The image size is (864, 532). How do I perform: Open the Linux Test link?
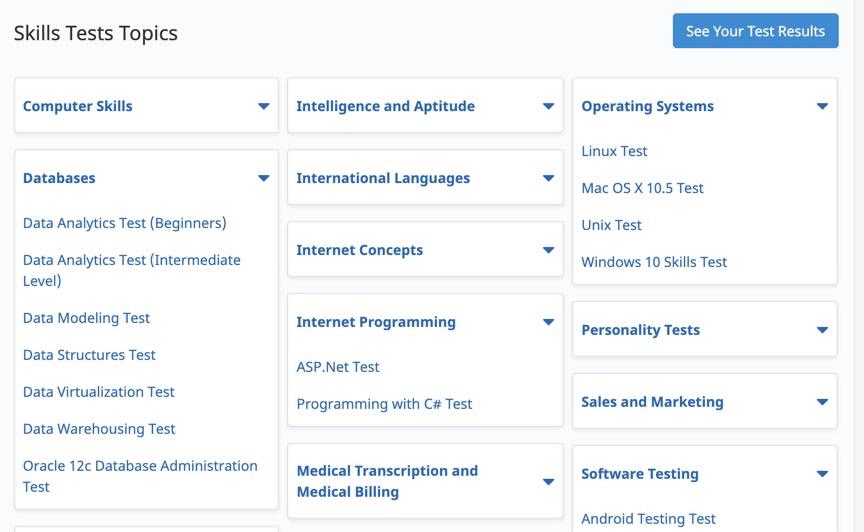pos(614,151)
